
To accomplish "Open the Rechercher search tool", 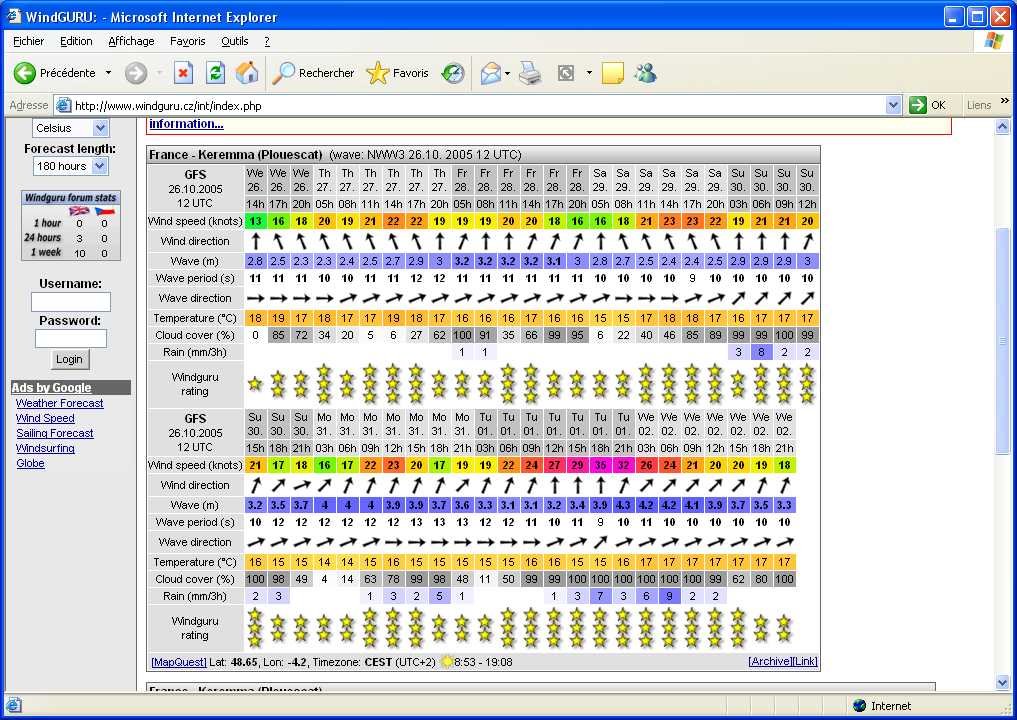I will [314, 73].
